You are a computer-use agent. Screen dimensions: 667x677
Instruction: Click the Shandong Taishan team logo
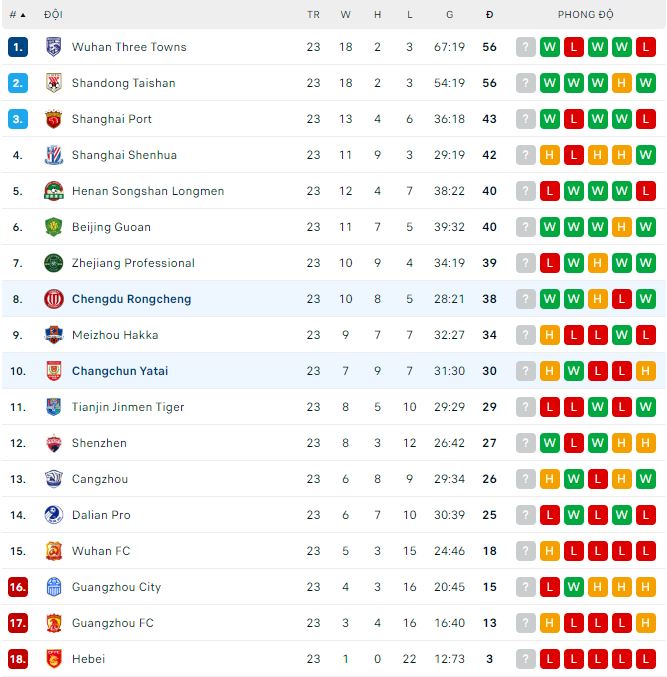pos(54,83)
